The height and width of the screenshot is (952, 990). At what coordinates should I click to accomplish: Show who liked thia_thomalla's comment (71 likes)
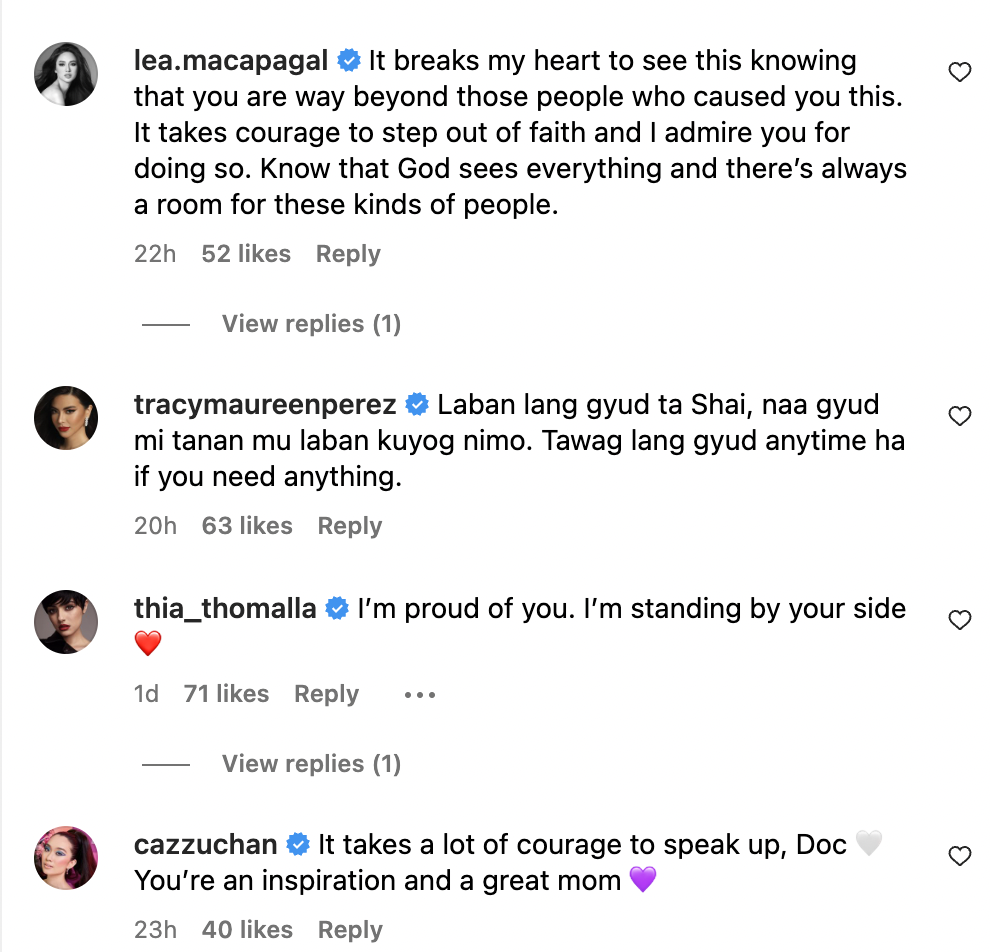coord(226,694)
